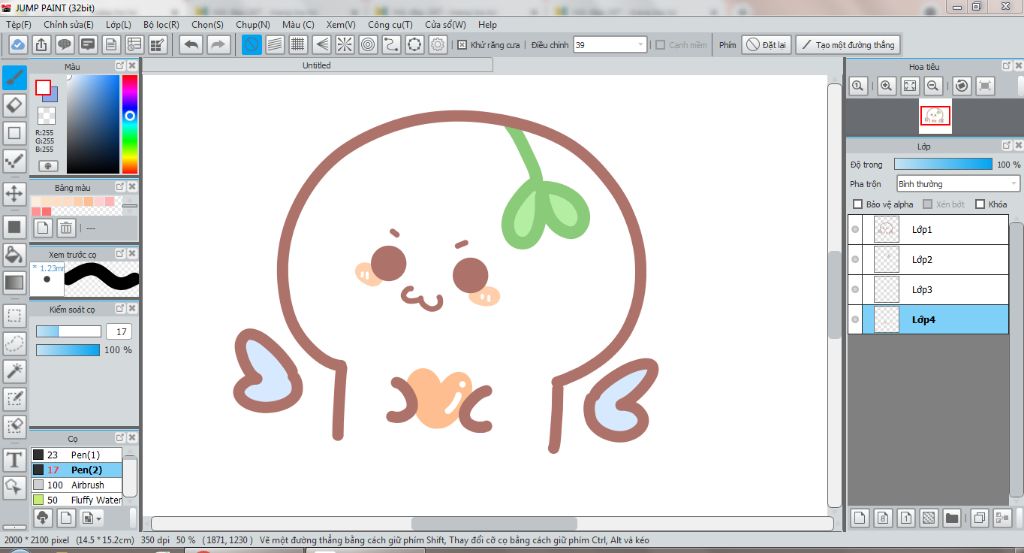The height and width of the screenshot is (553, 1024).
Task: Enable the Bảo vệ alpha checkbox
Action: 858,204
